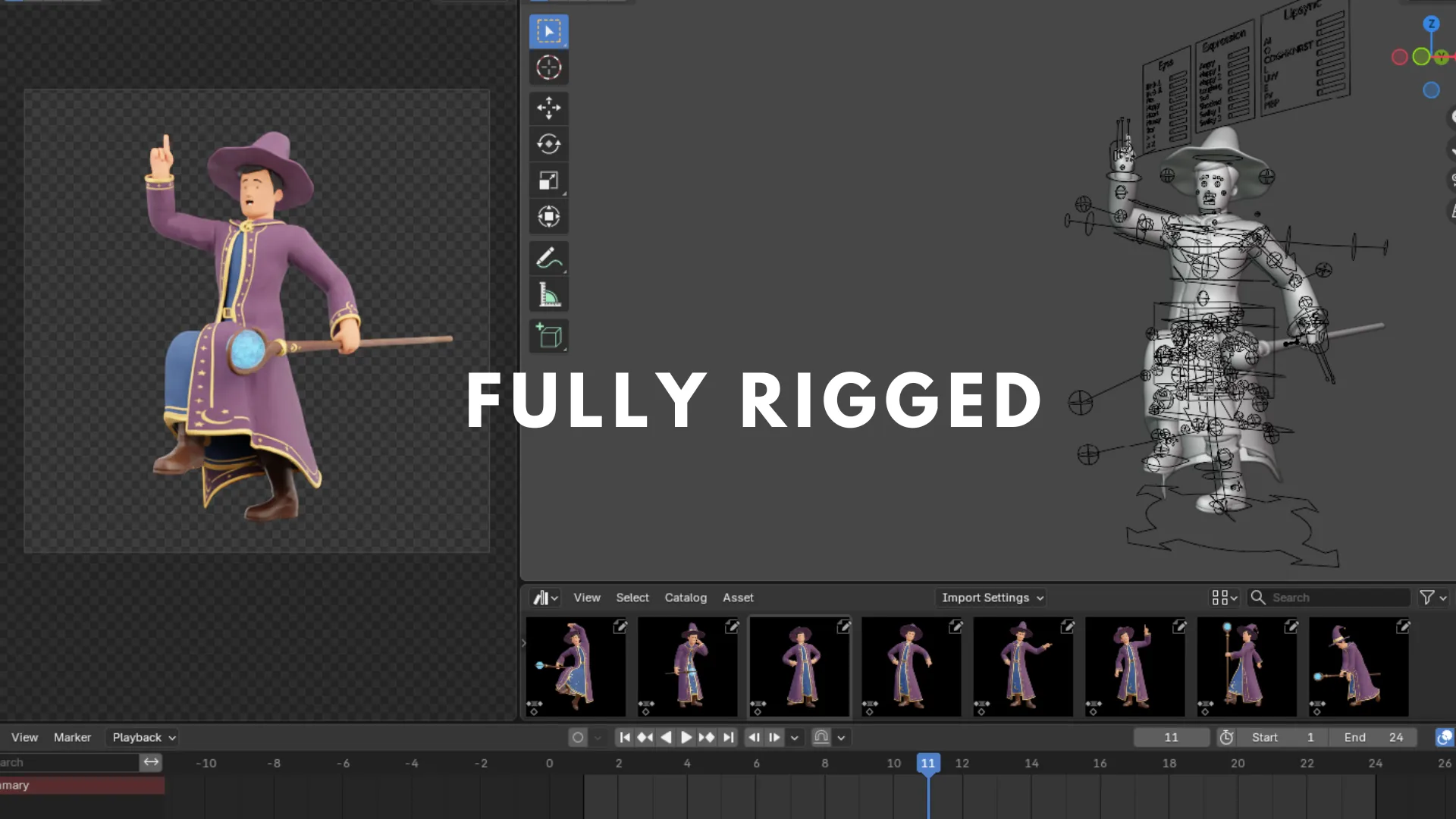Image resolution: width=1456 pixels, height=819 pixels.
Task: Click the playhead marker at frame 11
Action: pos(928,764)
